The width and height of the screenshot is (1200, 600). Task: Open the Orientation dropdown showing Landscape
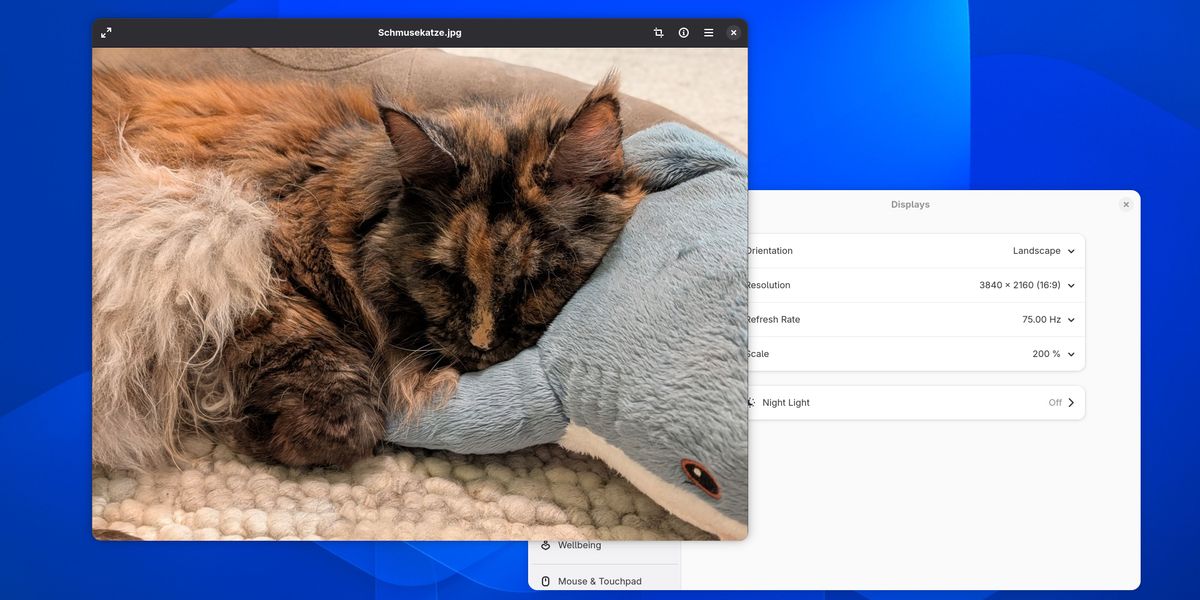pyautogui.click(x=1044, y=251)
